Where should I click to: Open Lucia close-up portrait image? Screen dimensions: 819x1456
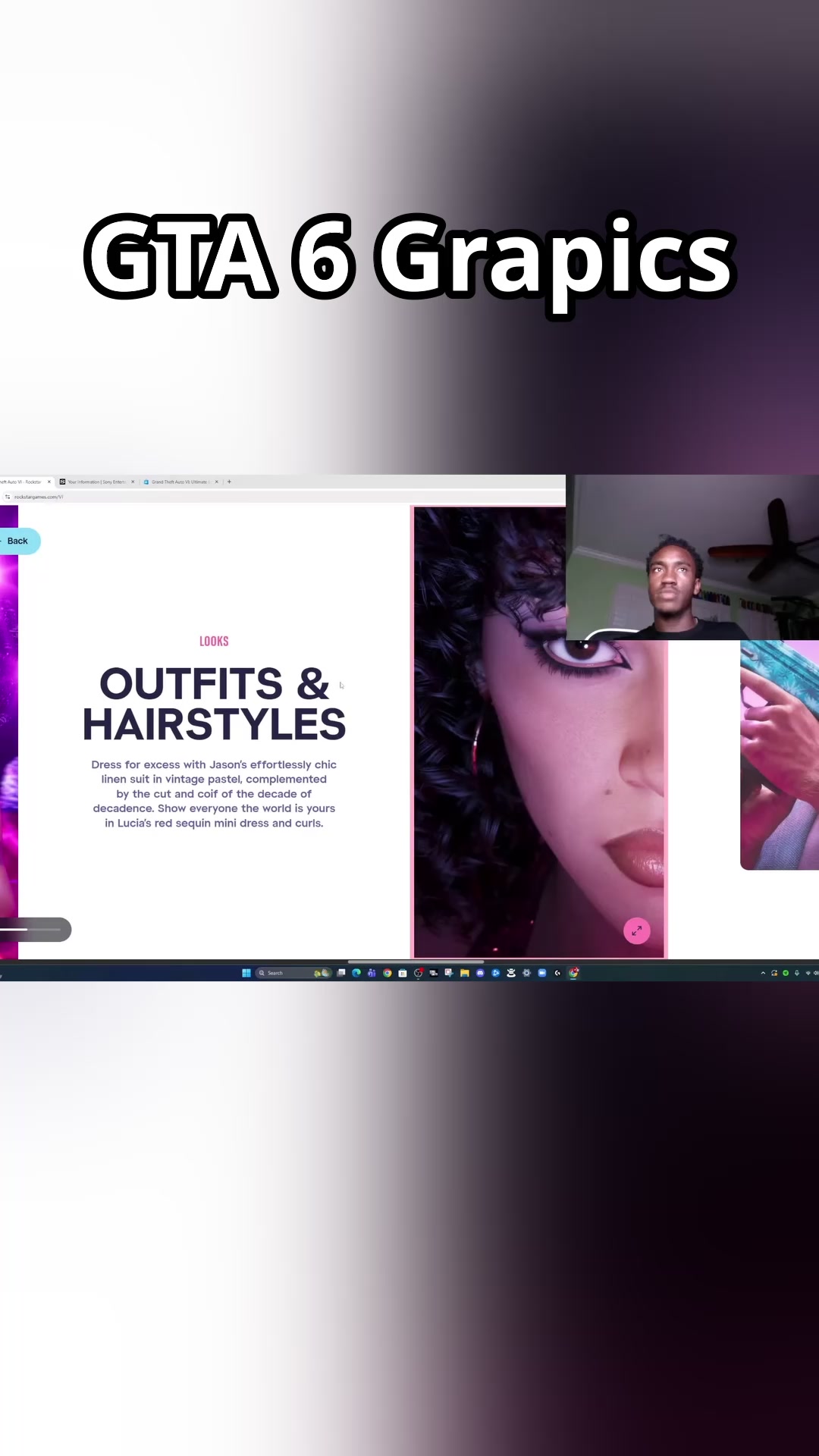pyautogui.click(x=539, y=732)
